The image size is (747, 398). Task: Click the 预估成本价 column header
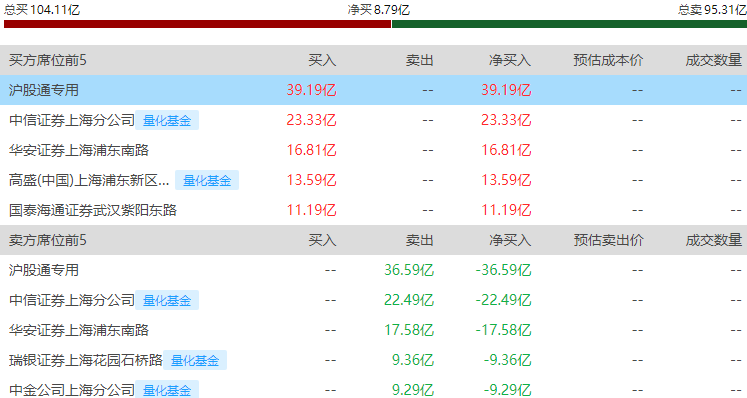[x=608, y=60]
